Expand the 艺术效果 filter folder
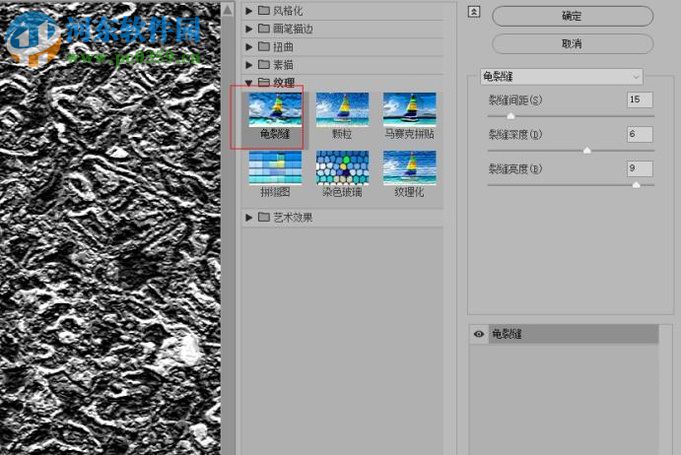 pos(248,217)
